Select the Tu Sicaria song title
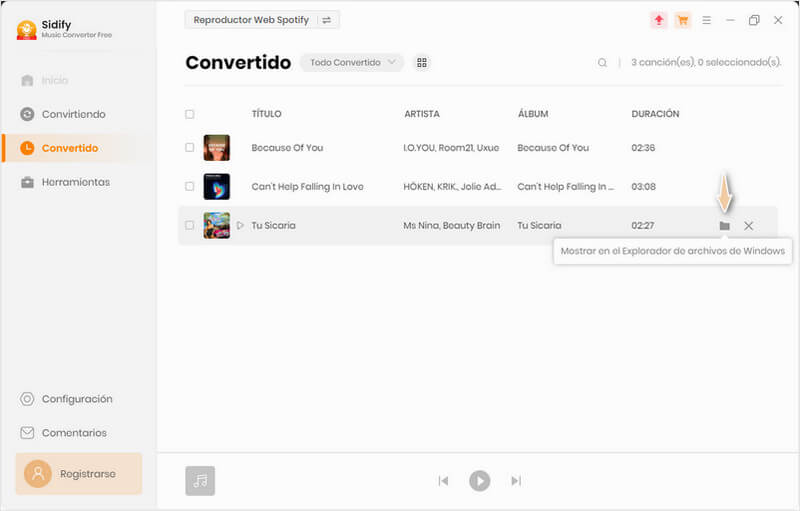 pos(273,225)
